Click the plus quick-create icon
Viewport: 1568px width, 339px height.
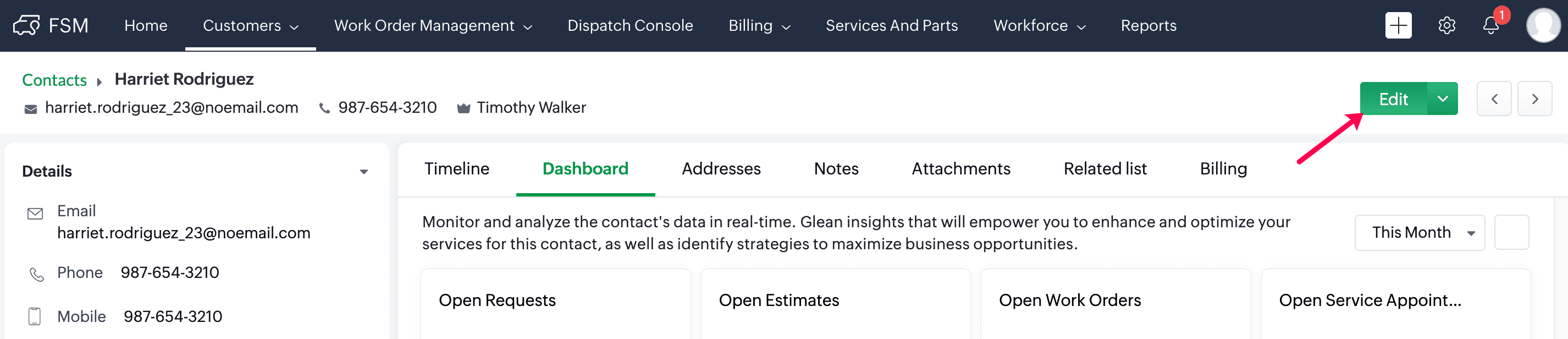click(x=1398, y=26)
